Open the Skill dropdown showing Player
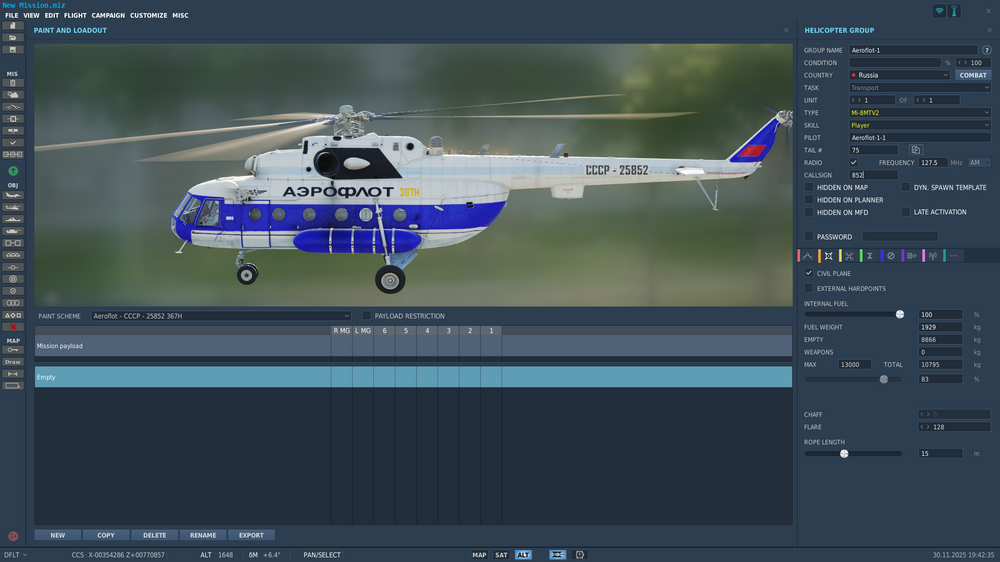 (920, 125)
